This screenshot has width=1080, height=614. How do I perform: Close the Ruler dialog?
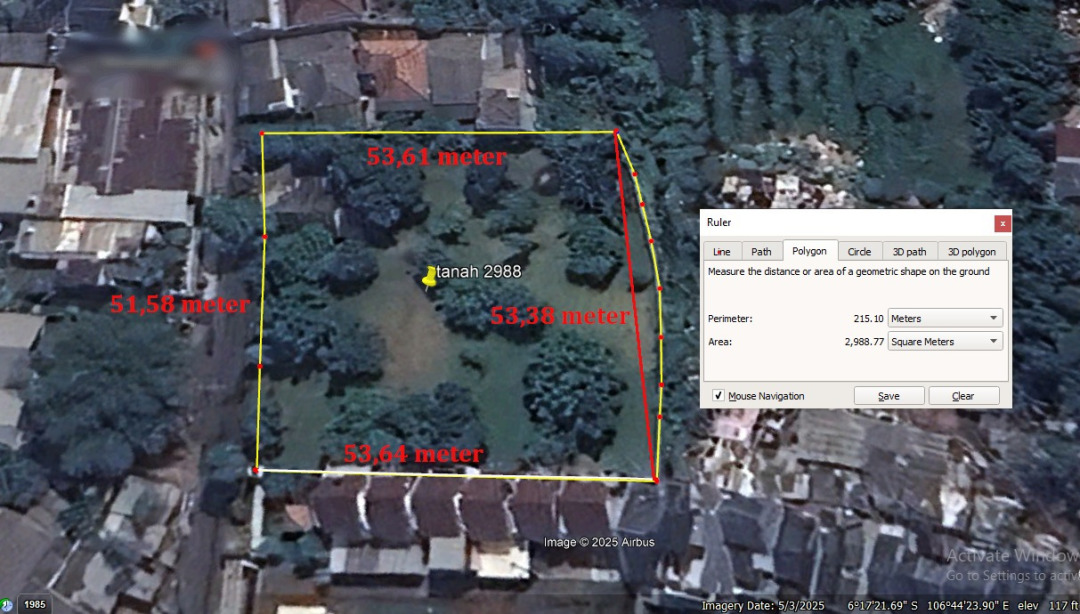[x=1002, y=223]
